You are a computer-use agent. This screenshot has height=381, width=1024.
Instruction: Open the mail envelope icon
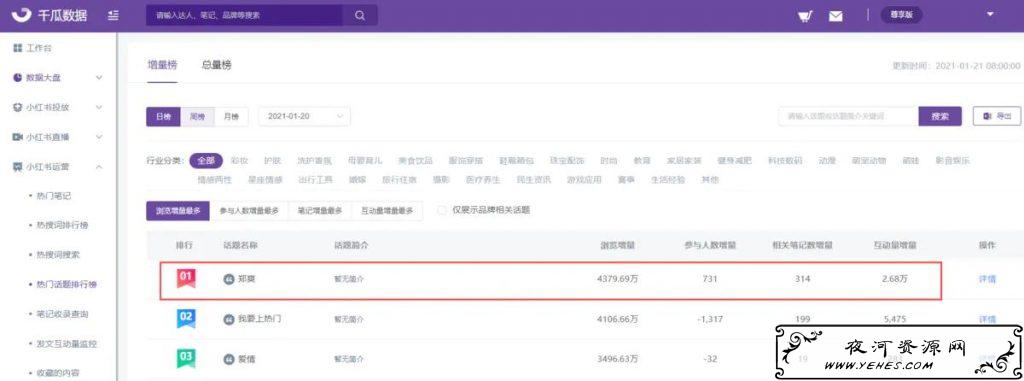pyautogui.click(x=835, y=16)
